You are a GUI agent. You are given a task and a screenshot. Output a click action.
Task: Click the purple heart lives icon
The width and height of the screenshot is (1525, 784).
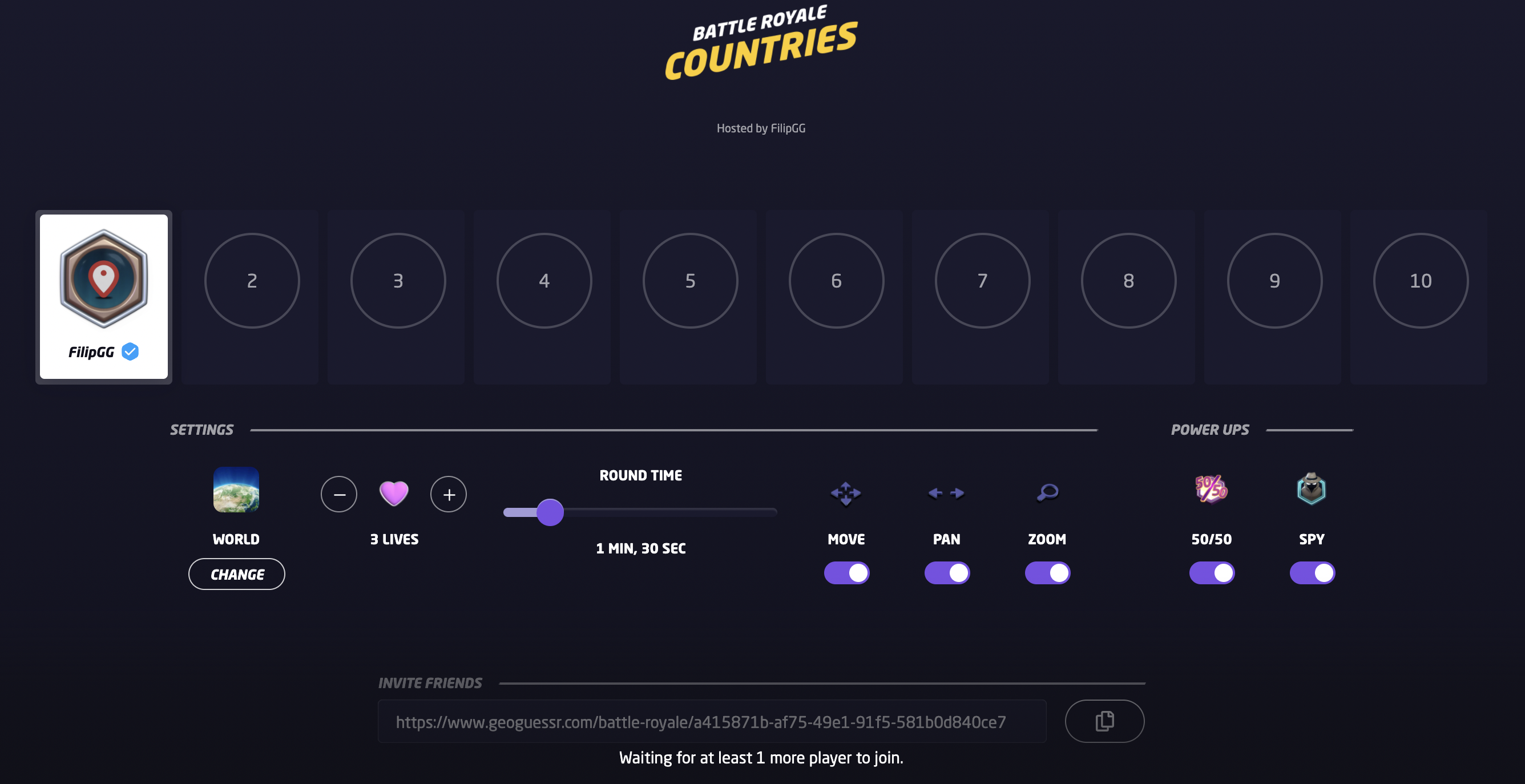(x=394, y=493)
